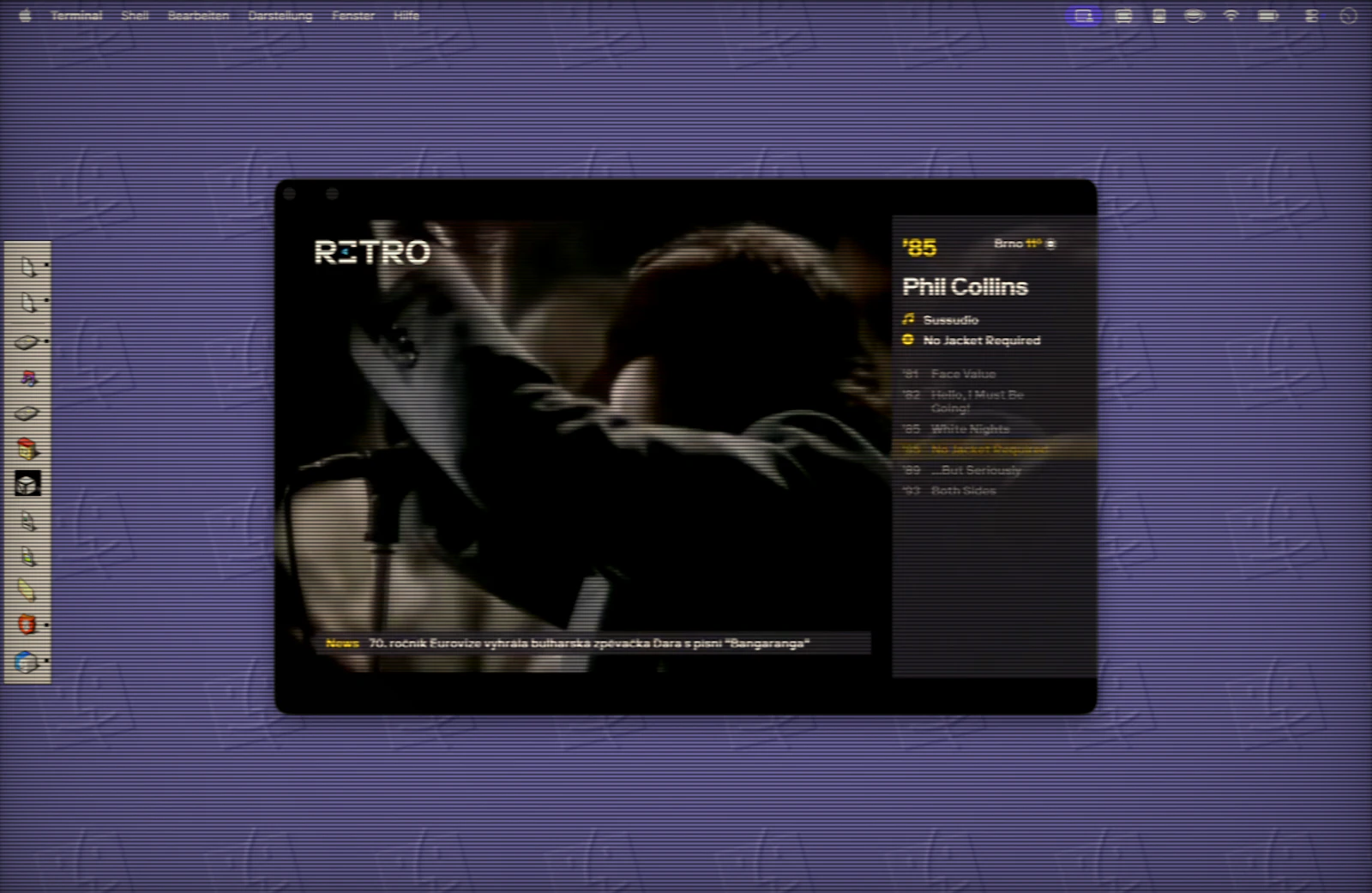Click the Phil Collins artist name
1372x893 pixels.
(x=965, y=287)
